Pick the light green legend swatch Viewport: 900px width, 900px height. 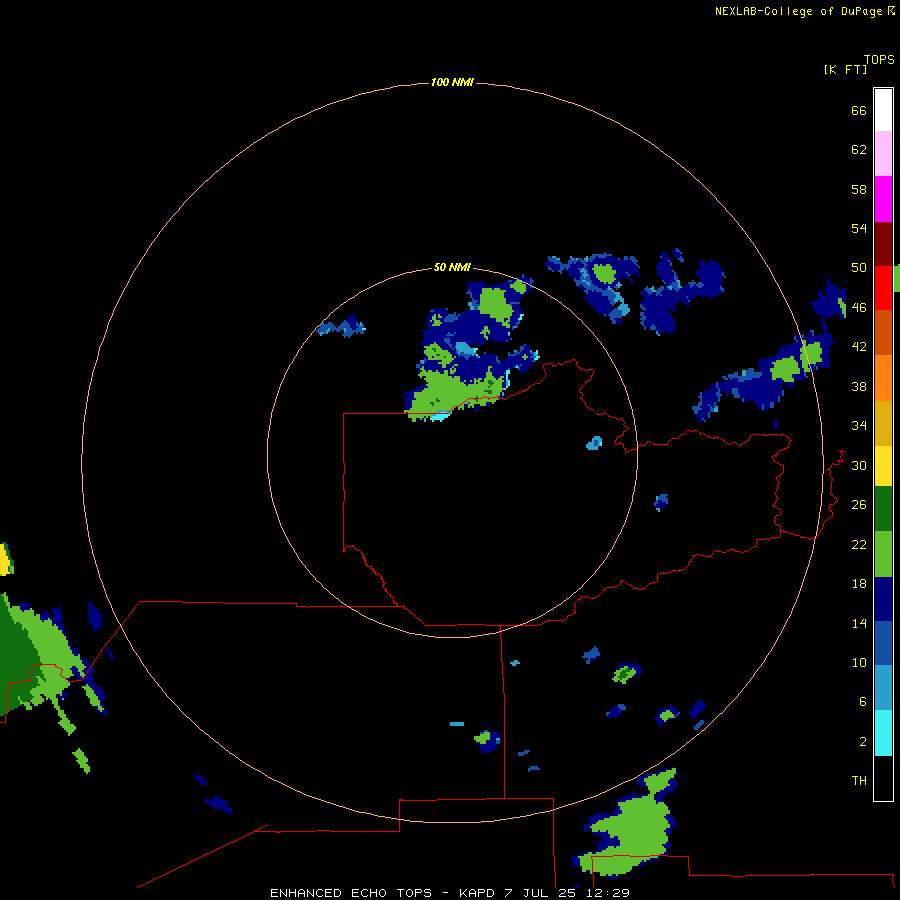(883, 554)
